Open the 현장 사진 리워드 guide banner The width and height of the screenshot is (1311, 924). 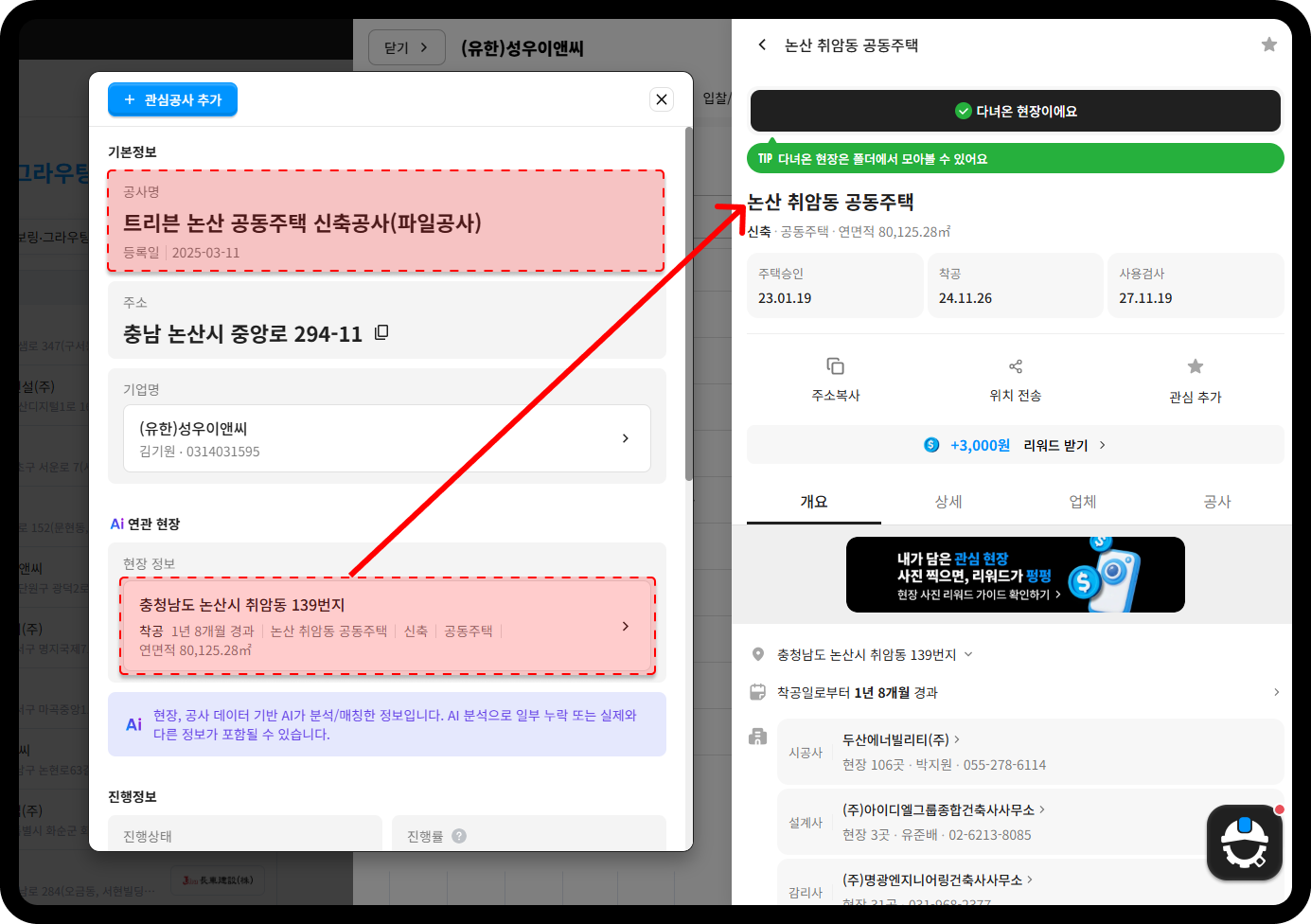click(x=1016, y=575)
